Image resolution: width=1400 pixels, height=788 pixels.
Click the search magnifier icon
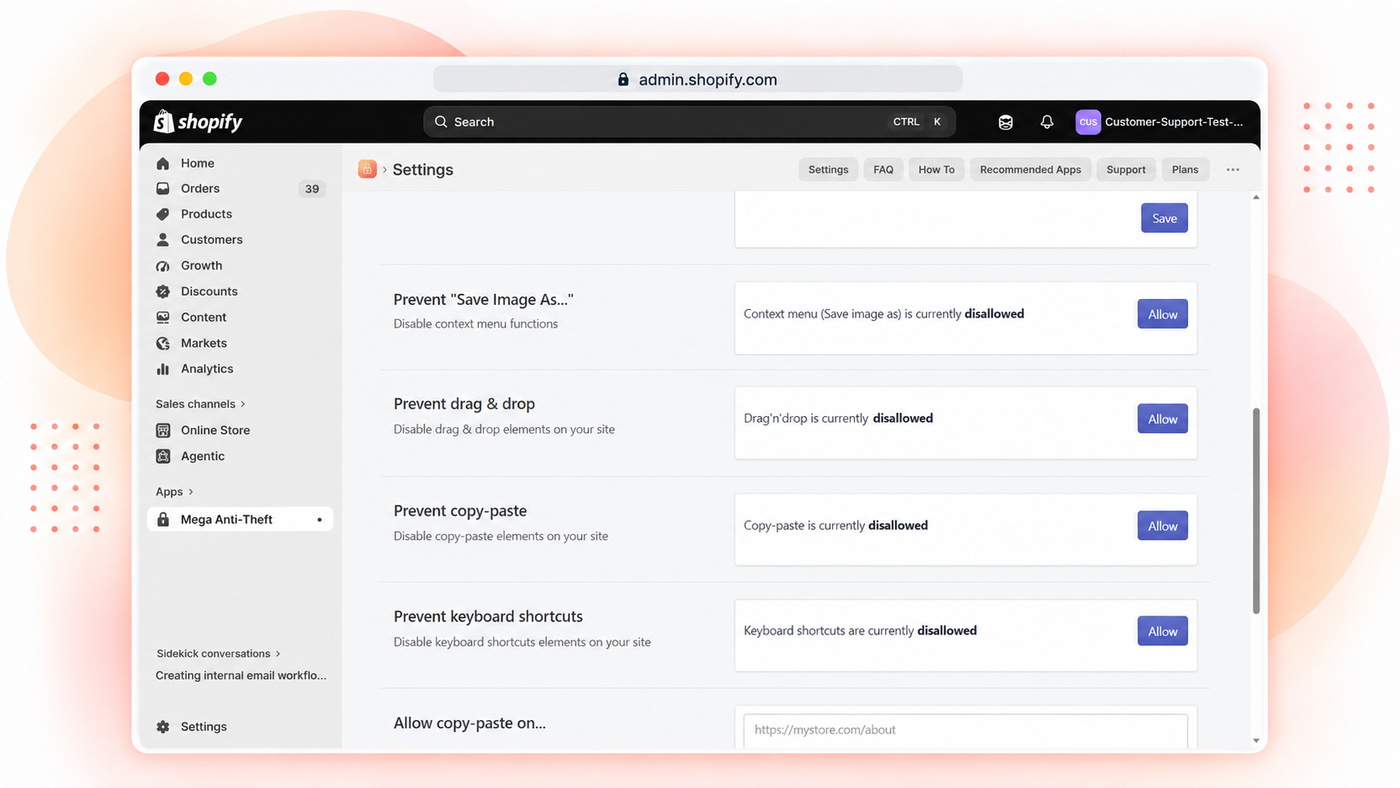(441, 122)
